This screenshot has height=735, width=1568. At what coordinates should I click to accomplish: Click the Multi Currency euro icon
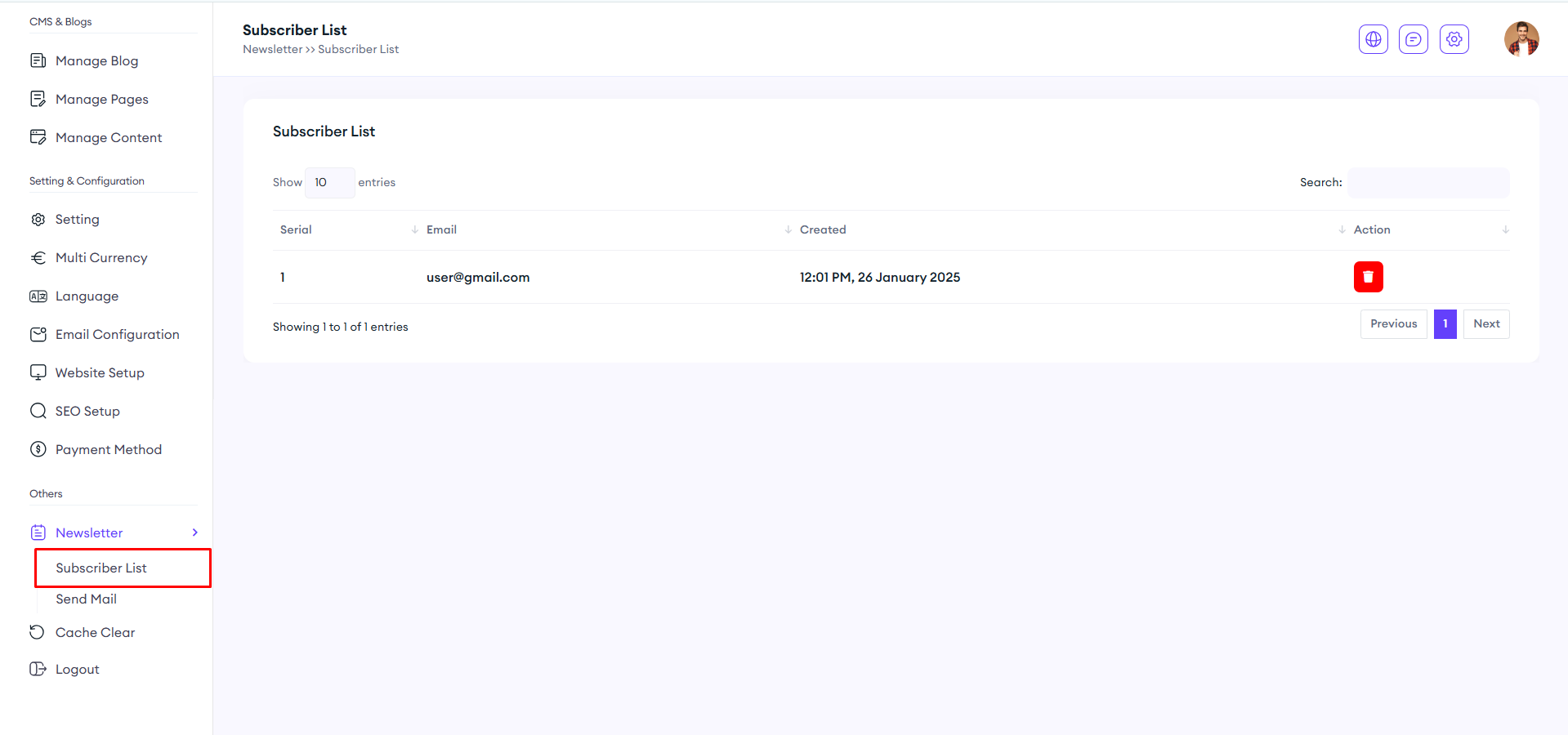point(38,258)
